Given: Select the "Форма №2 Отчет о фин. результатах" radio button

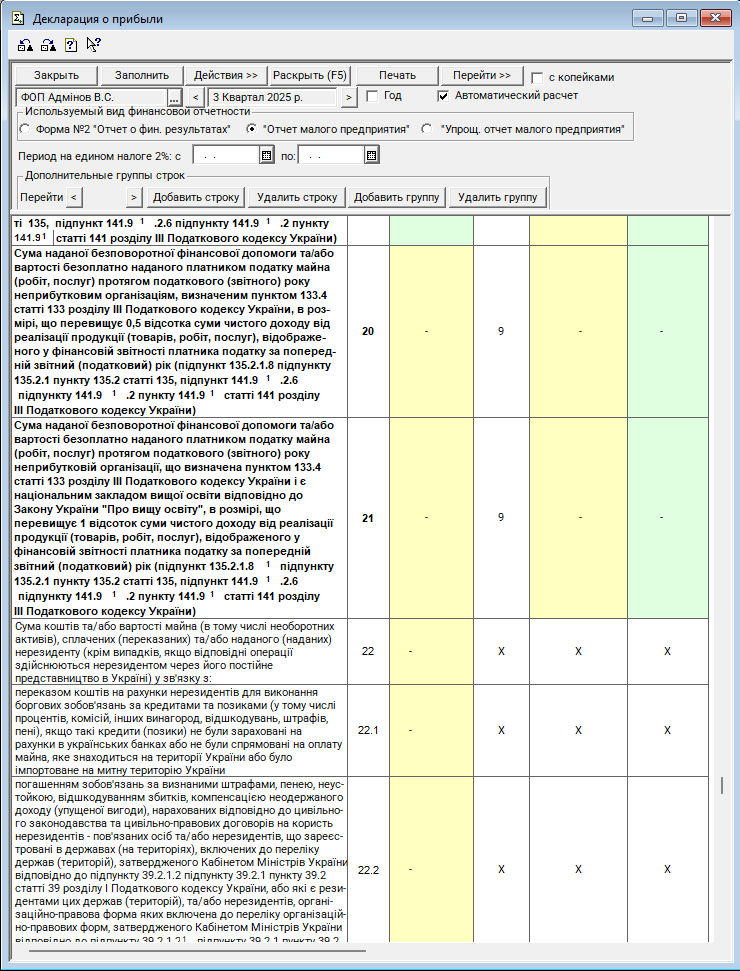Looking at the screenshot, I should pyautogui.click(x=25, y=129).
